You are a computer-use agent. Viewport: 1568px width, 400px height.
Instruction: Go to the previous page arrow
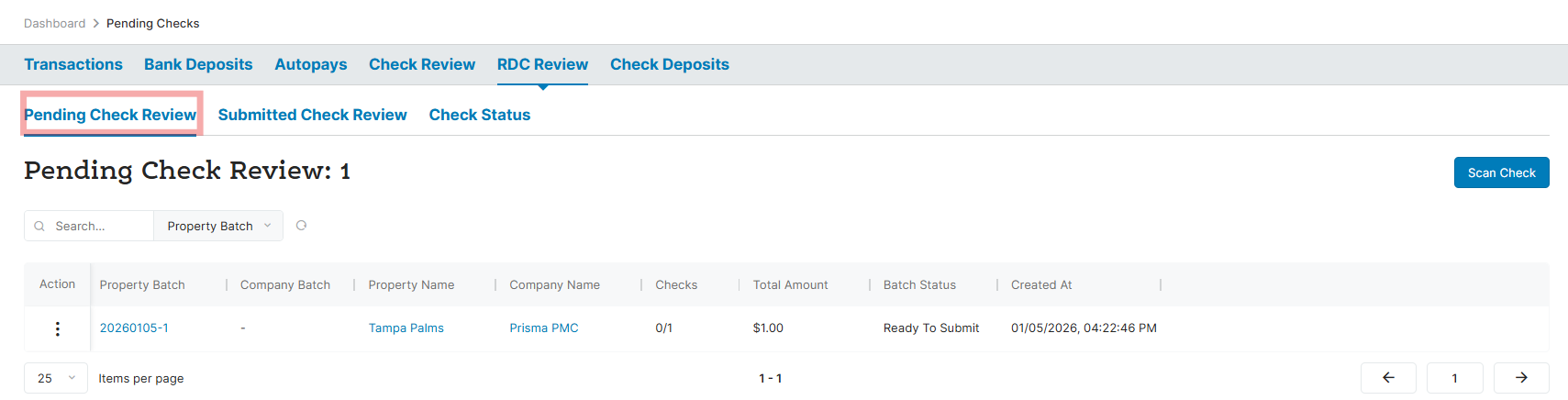(x=1388, y=378)
